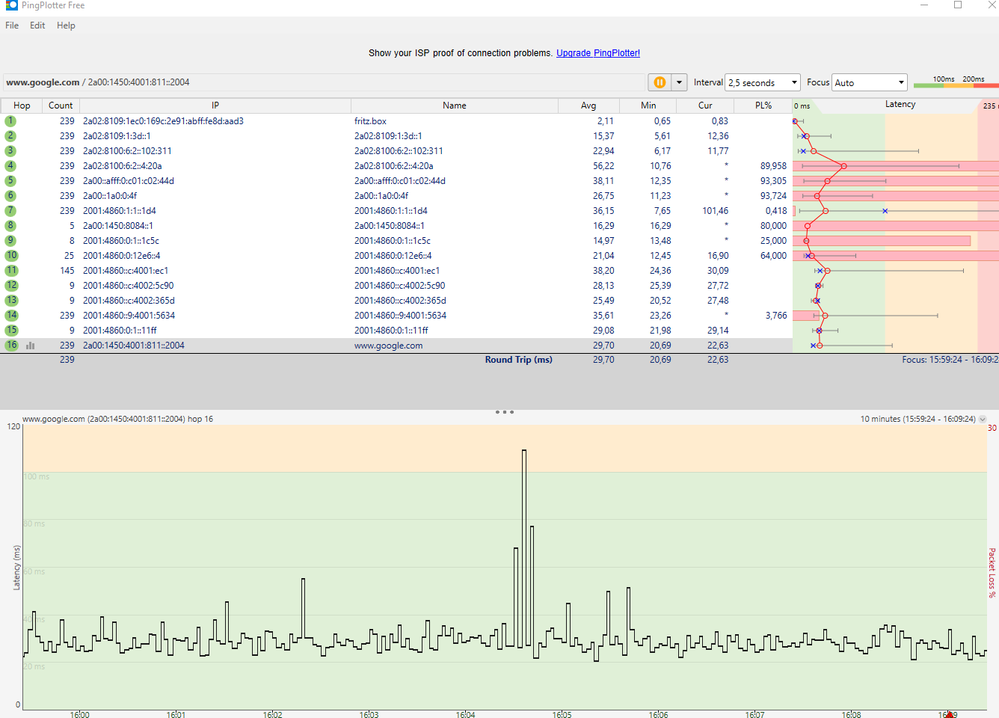This screenshot has height=718, width=999.
Task: Select hop 9 green circle icon
Action: point(11,241)
